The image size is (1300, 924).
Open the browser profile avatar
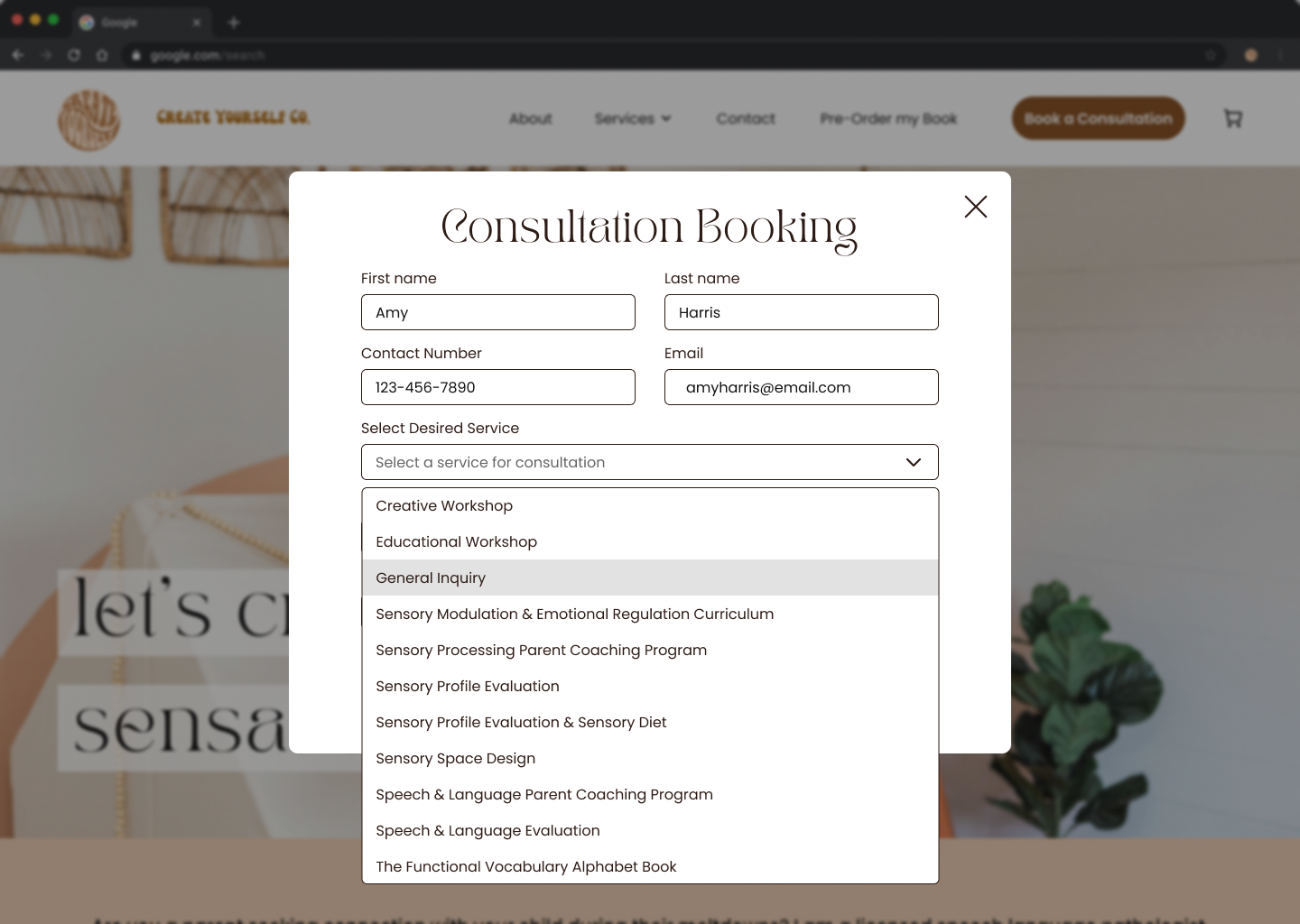[1251, 55]
